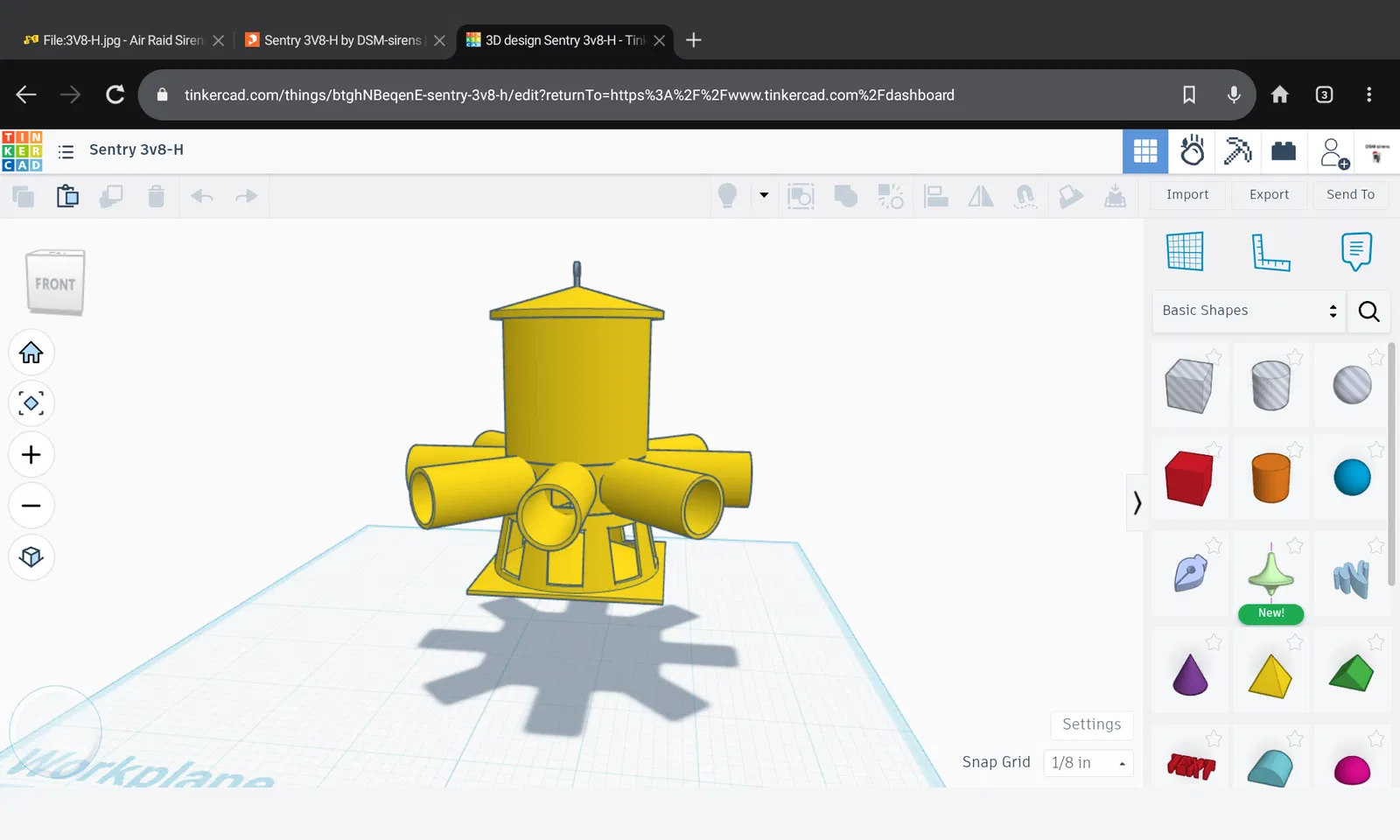
Task: Pick the red Box shape
Action: pyautogui.click(x=1189, y=479)
